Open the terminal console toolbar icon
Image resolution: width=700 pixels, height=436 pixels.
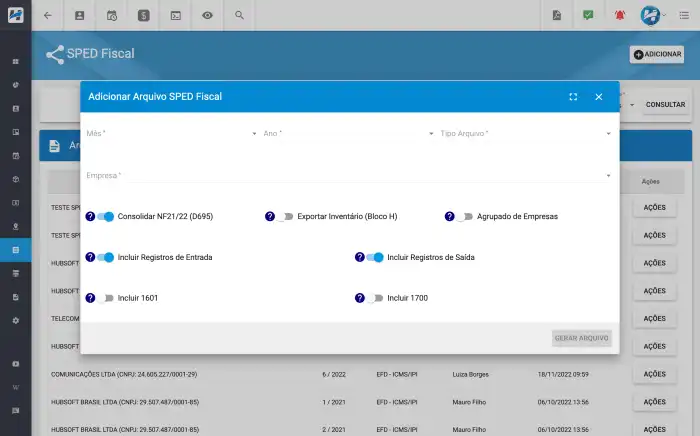point(176,16)
